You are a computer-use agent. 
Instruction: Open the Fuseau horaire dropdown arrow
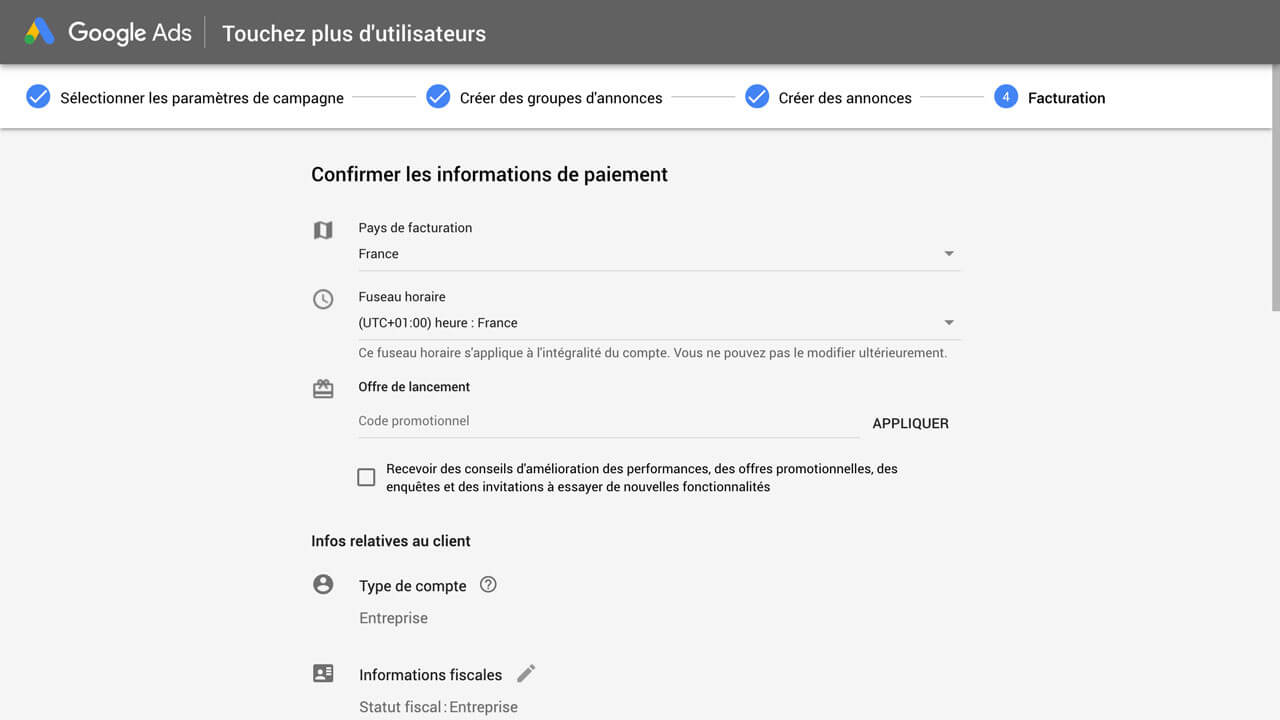click(x=949, y=323)
